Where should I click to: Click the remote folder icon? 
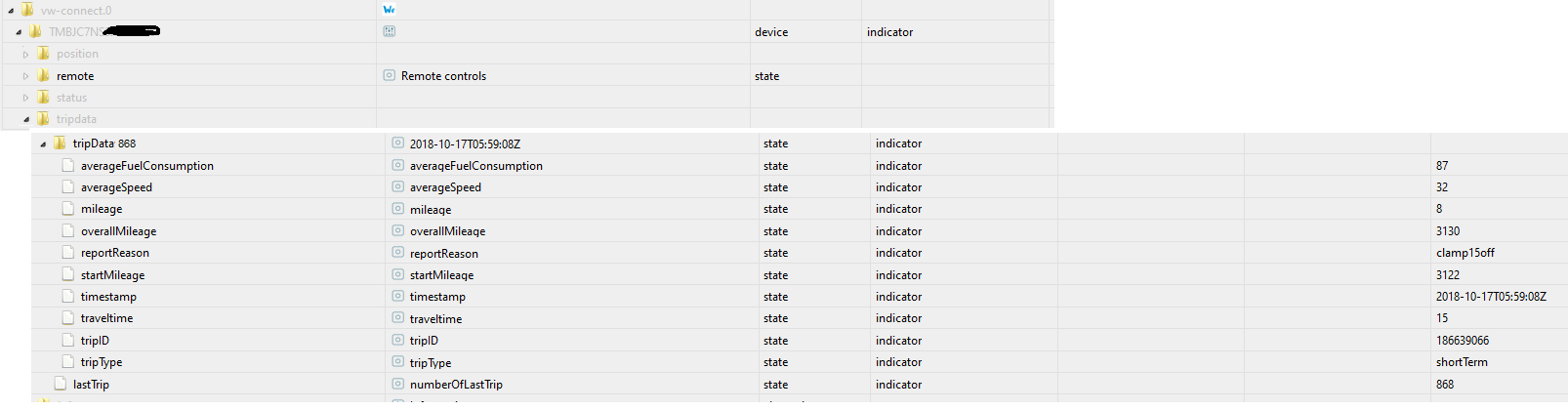click(43, 75)
